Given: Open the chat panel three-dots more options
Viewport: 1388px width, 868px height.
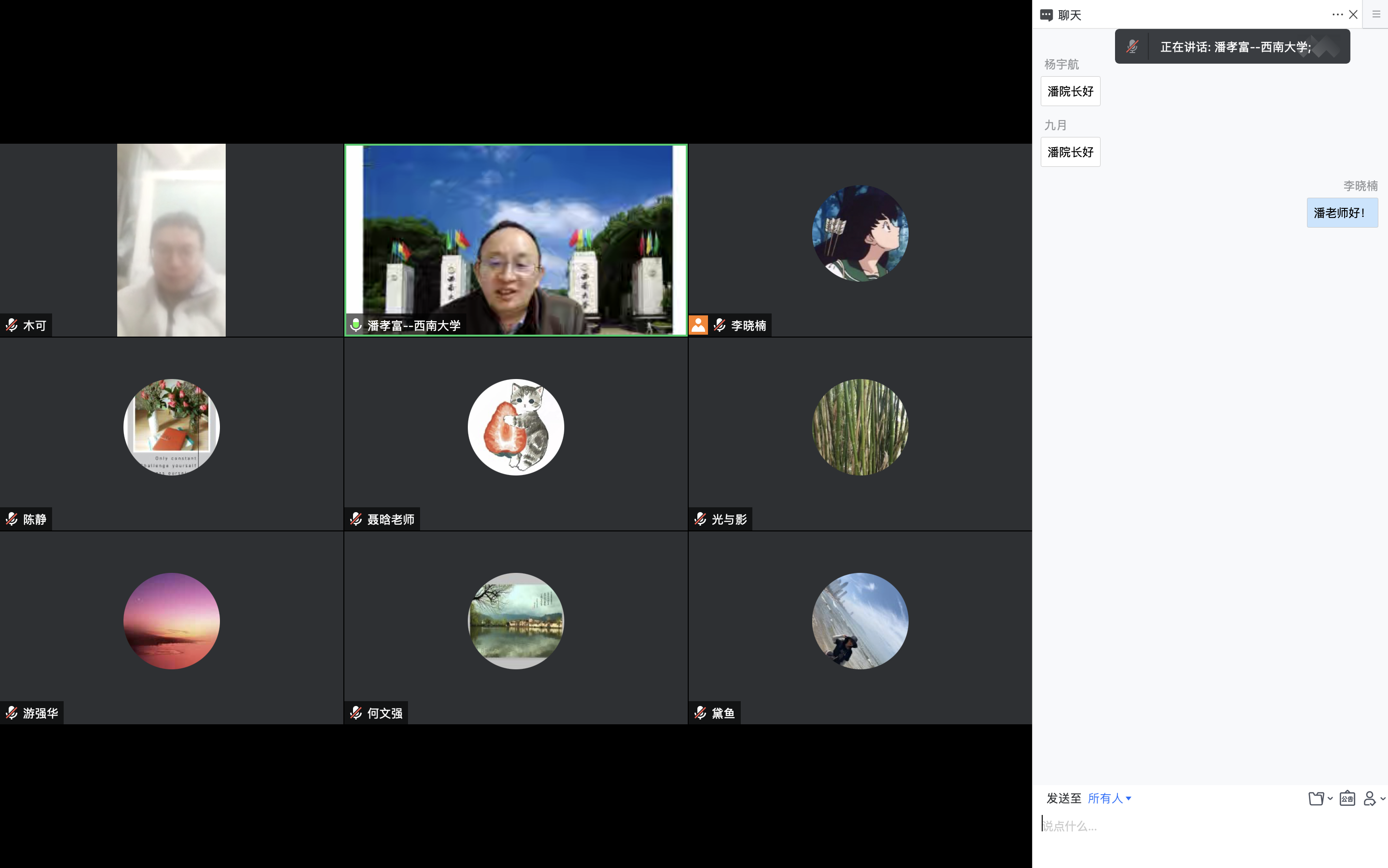Looking at the screenshot, I should pos(1337,14).
